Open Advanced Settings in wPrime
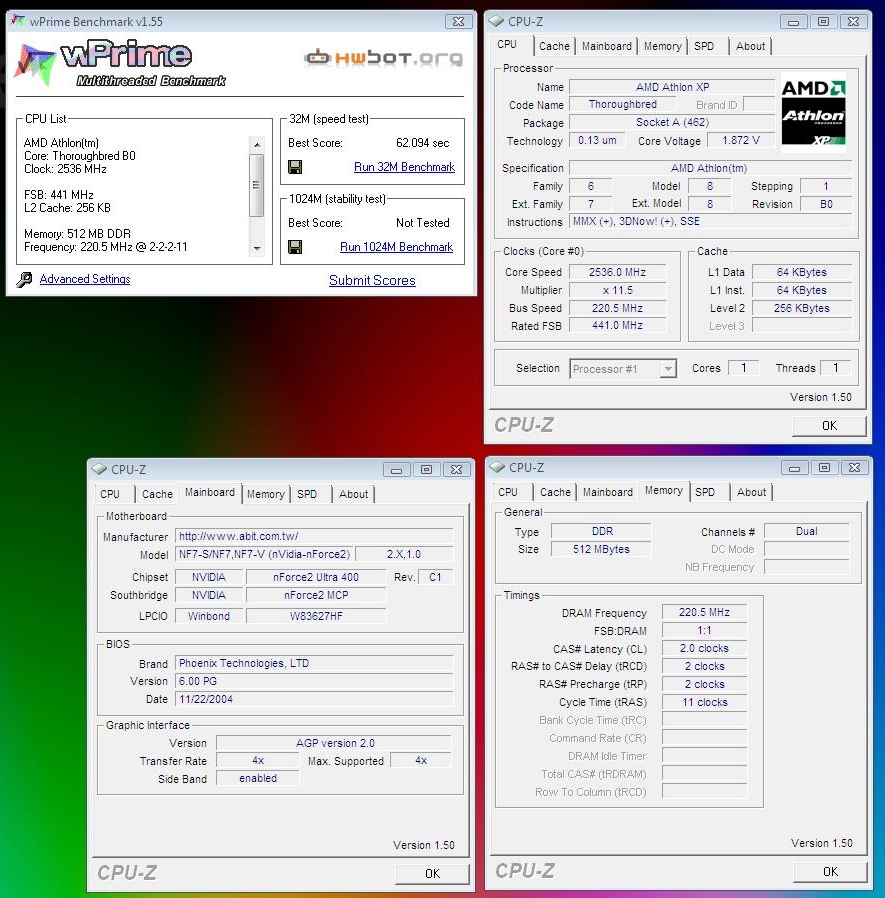The height and width of the screenshot is (898, 885). [x=85, y=279]
